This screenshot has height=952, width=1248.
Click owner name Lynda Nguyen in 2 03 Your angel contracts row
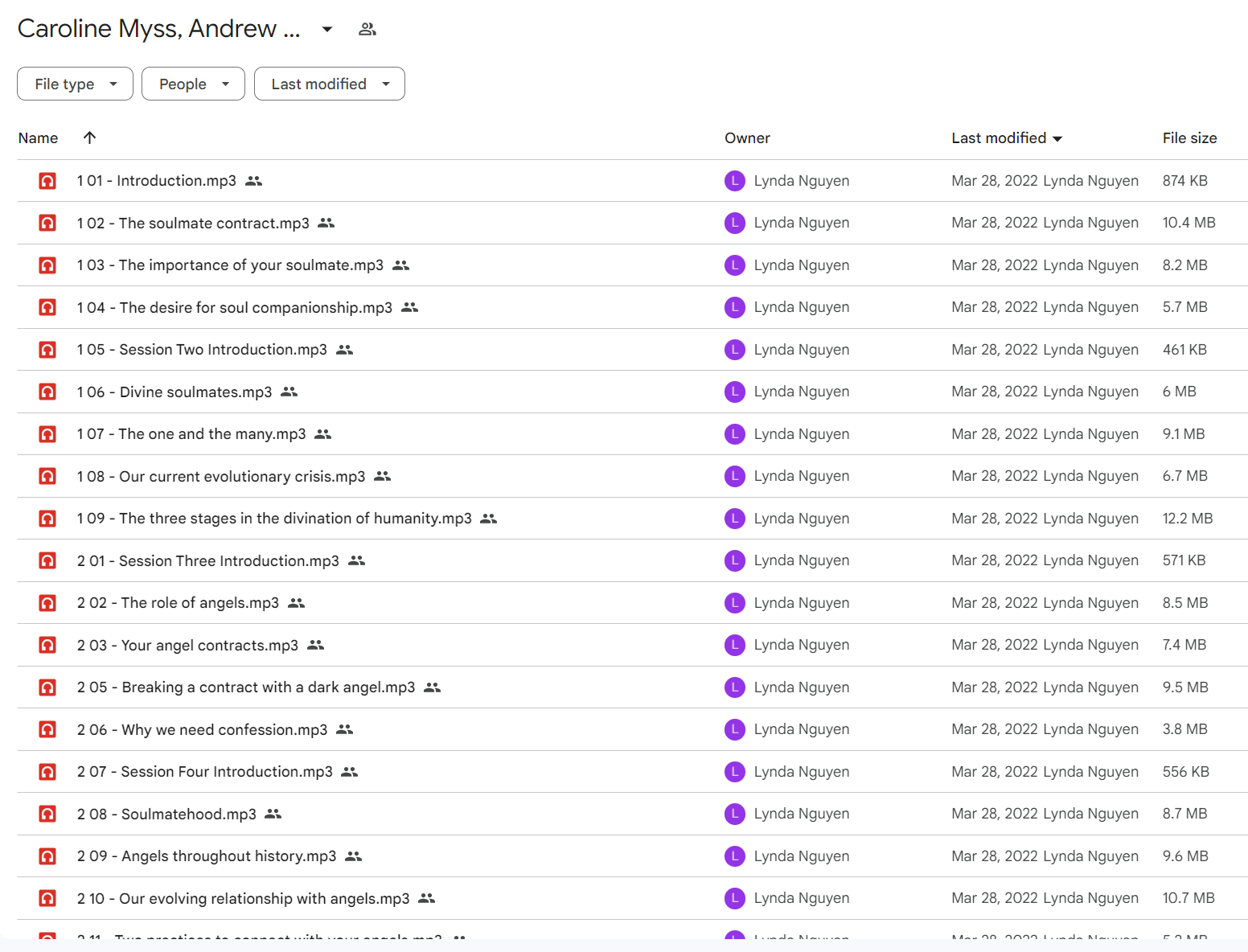(802, 645)
